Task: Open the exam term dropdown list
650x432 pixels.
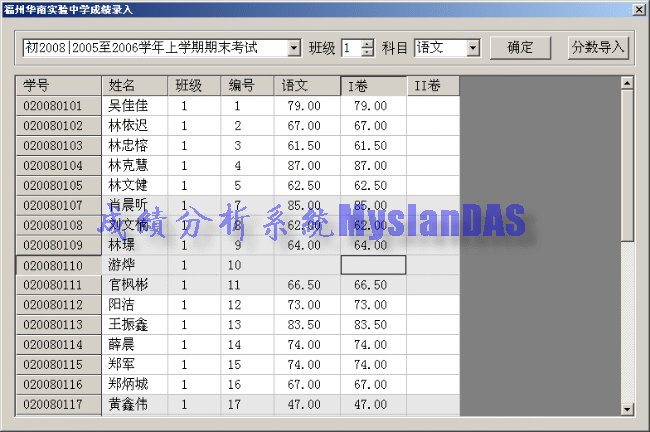Action: (293, 48)
